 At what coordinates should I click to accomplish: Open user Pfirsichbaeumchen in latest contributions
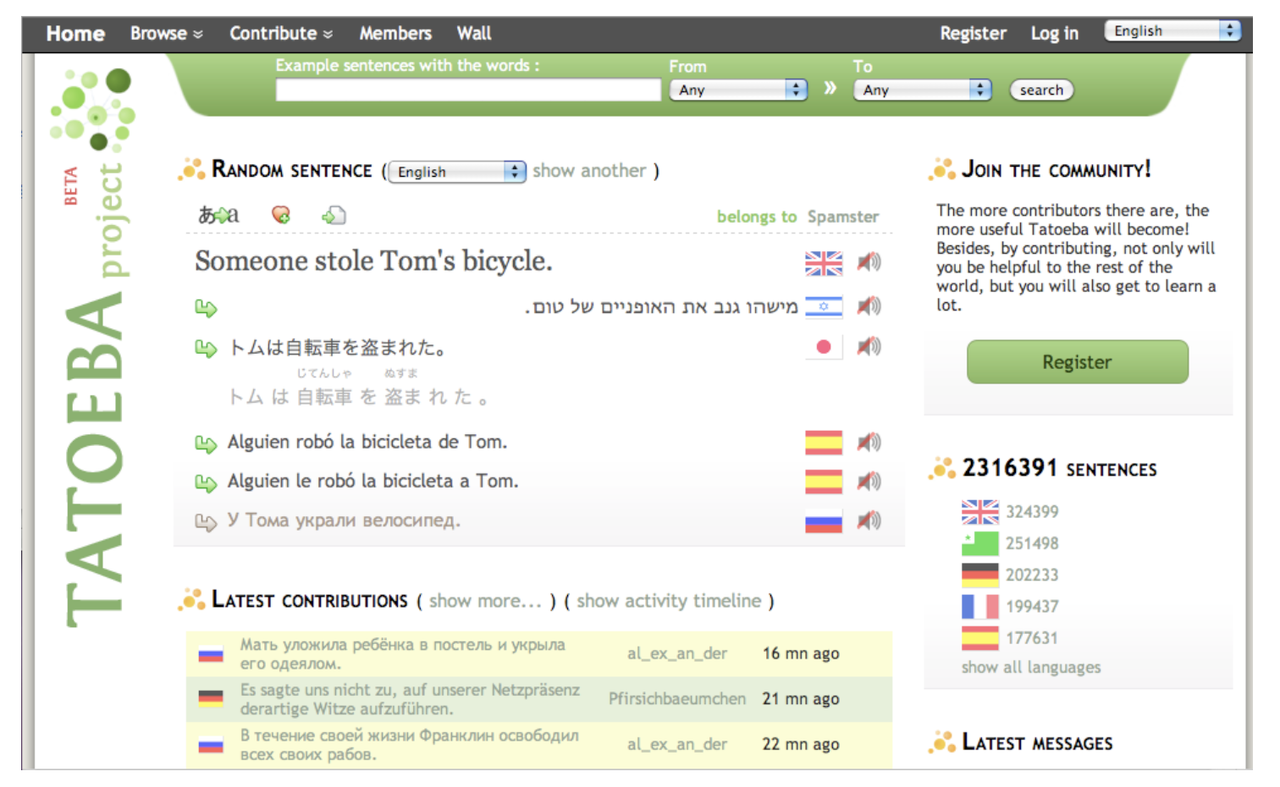click(677, 699)
